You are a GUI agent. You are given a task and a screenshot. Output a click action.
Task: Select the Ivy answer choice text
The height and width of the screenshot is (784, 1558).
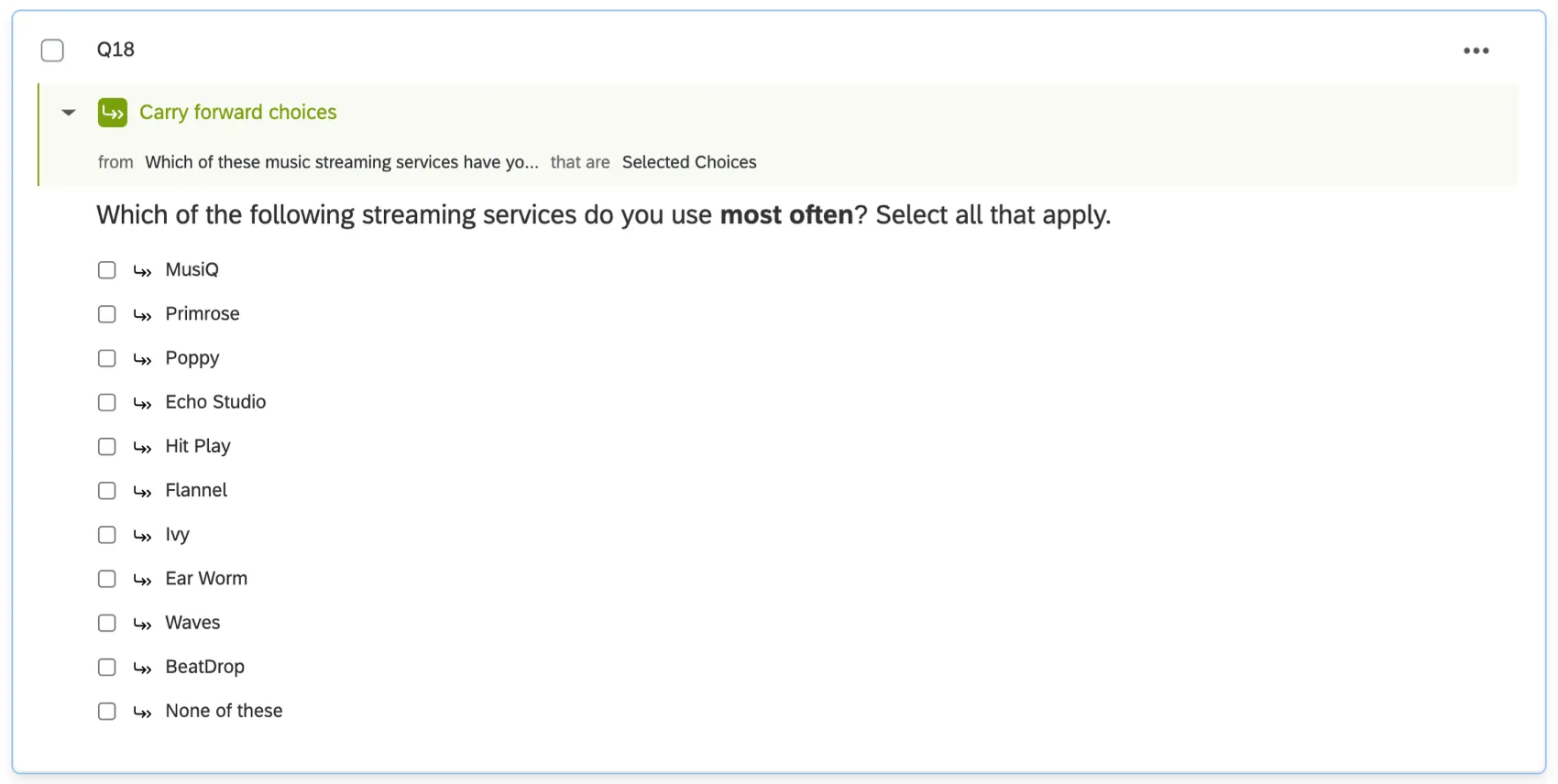(x=177, y=535)
